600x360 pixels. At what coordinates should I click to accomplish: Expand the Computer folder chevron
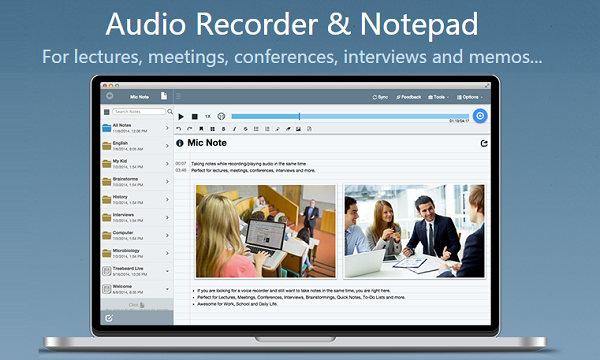tap(167, 235)
